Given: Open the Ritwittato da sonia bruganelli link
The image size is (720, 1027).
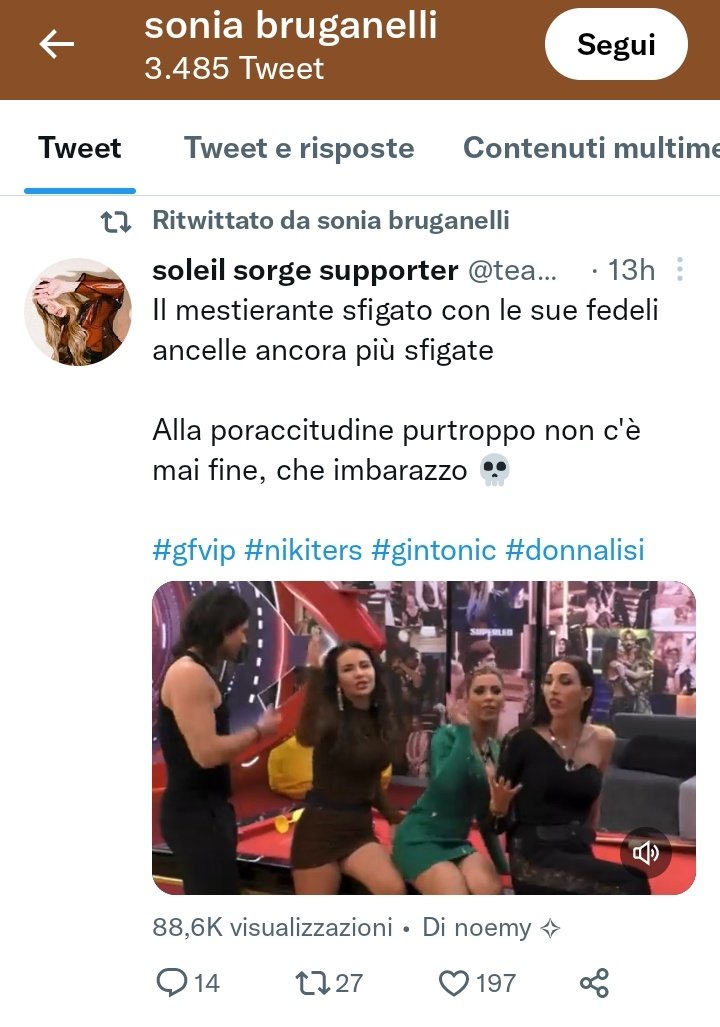Looking at the screenshot, I should 331,221.
